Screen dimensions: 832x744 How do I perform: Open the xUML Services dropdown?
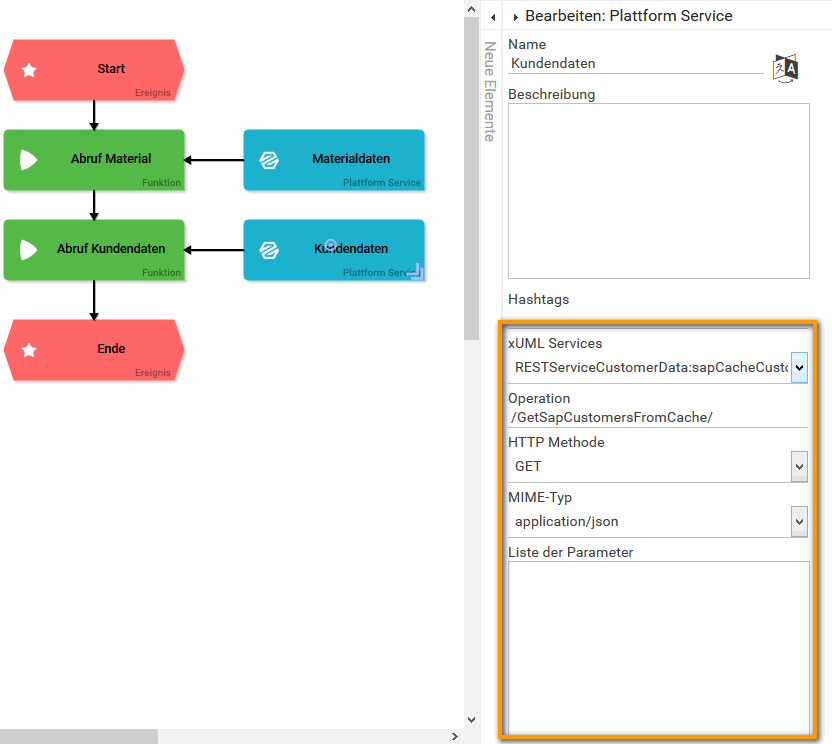coord(799,367)
